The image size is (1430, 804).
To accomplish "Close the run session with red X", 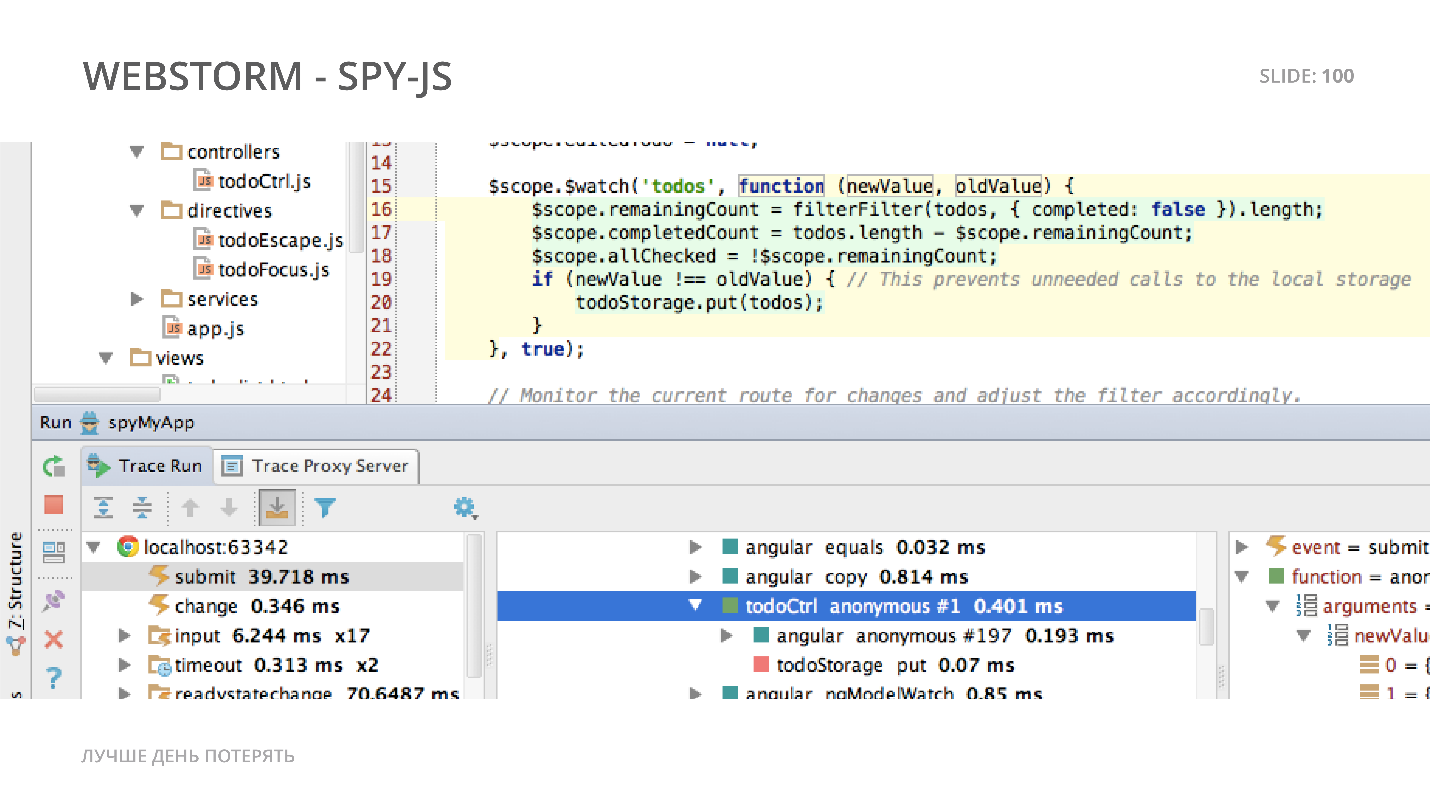I will [x=54, y=640].
